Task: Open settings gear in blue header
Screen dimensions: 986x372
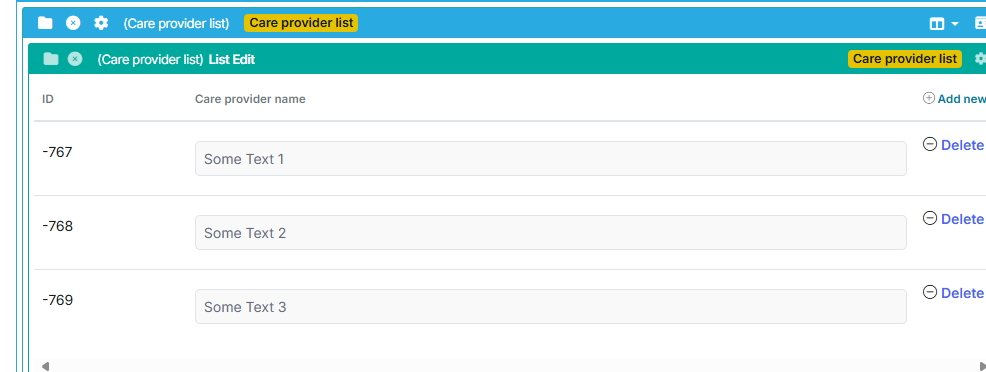Action: pyautogui.click(x=101, y=23)
